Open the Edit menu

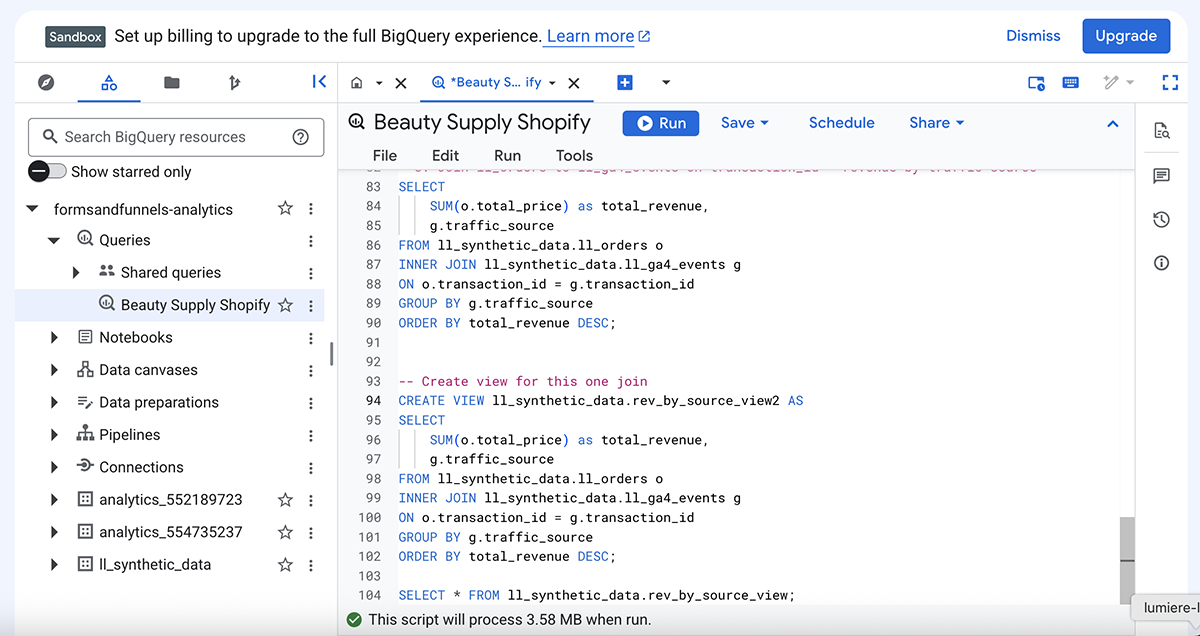[x=446, y=155]
